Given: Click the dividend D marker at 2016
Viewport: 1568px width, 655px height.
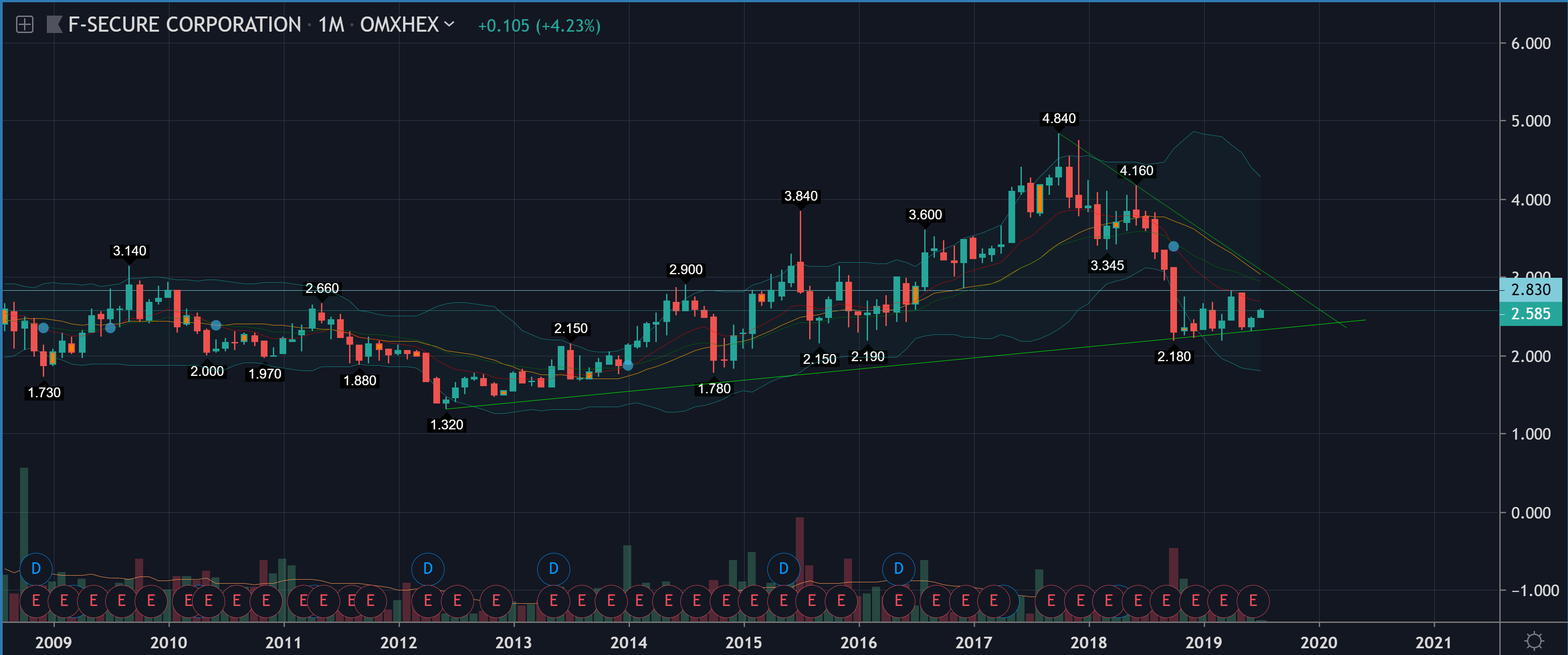Looking at the screenshot, I should click(898, 568).
